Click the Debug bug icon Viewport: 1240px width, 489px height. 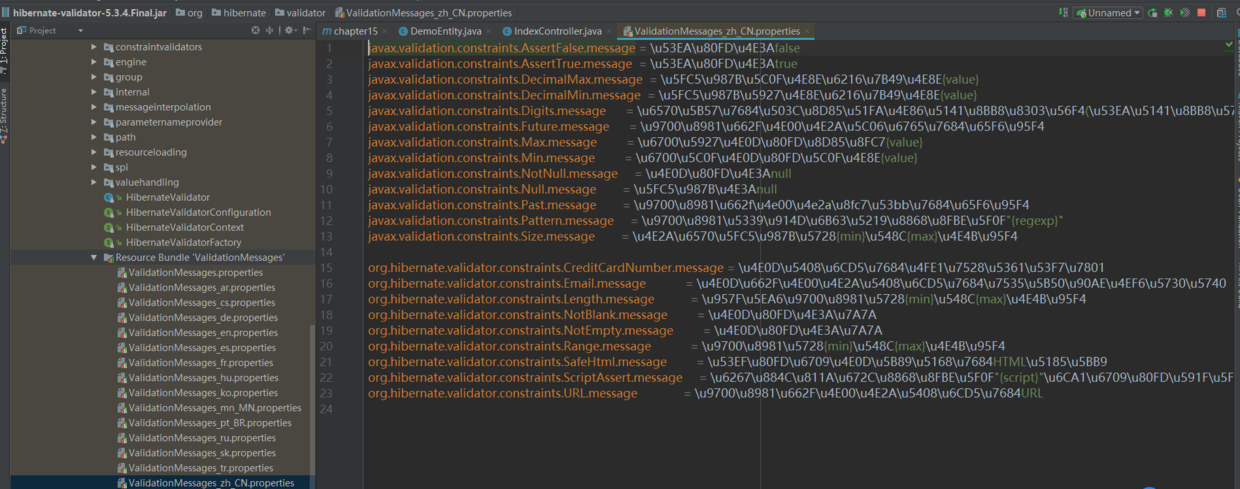[1169, 13]
